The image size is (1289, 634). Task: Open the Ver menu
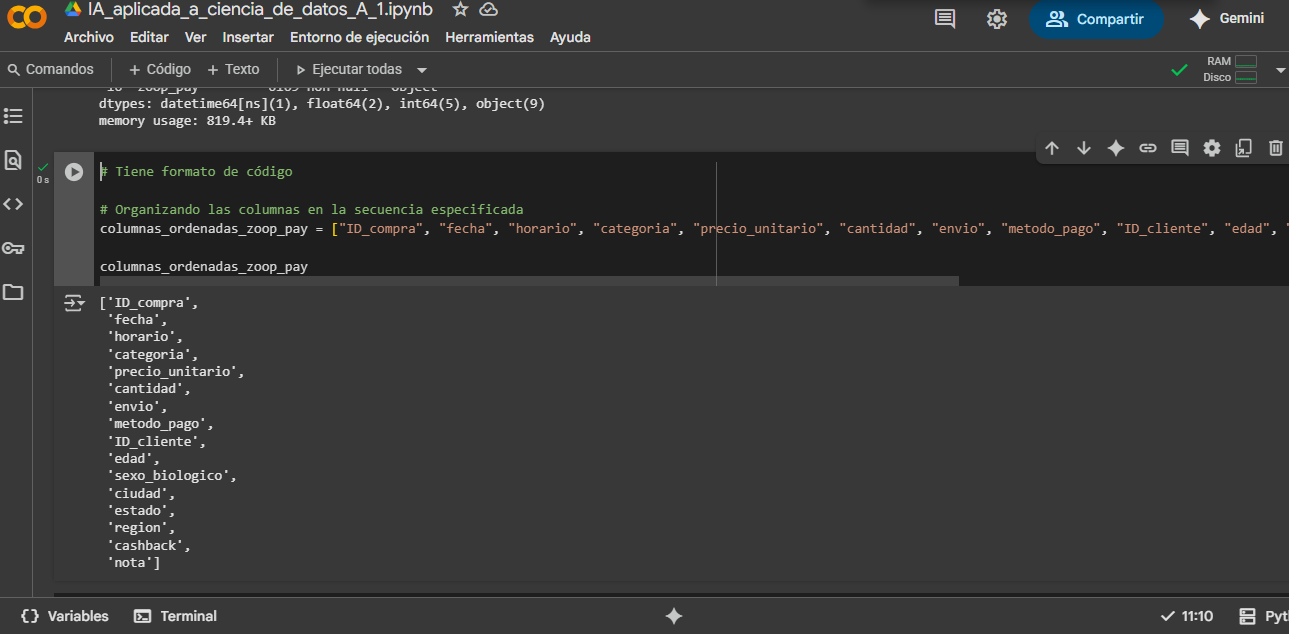pos(195,37)
